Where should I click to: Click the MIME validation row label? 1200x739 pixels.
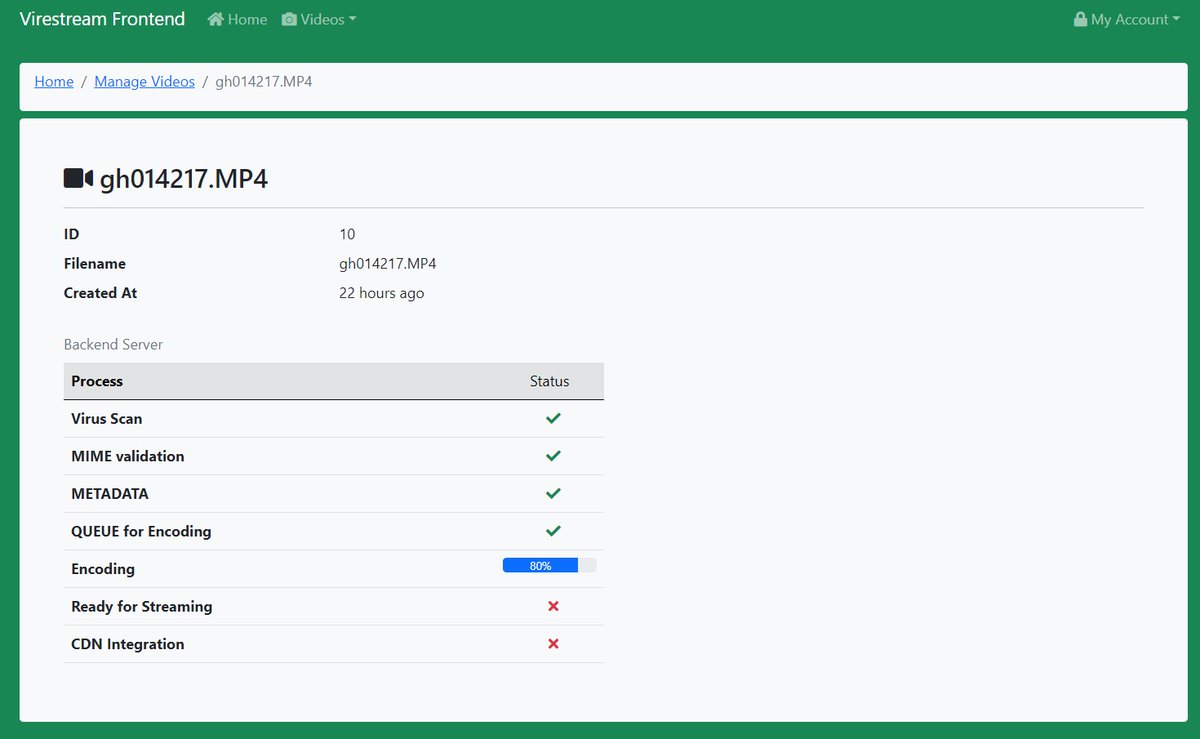click(x=128, y=456)
